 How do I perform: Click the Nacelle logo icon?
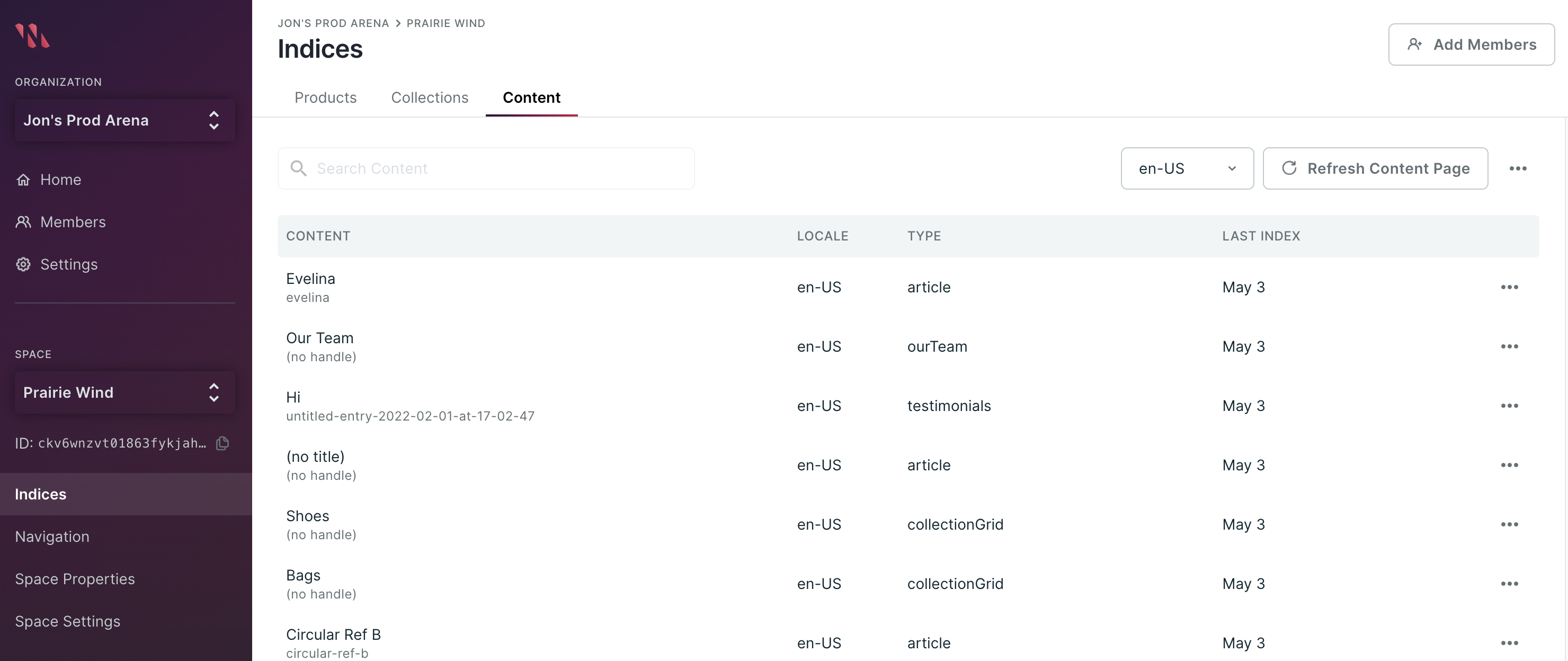pyautogui.click(x=32, y=35)
